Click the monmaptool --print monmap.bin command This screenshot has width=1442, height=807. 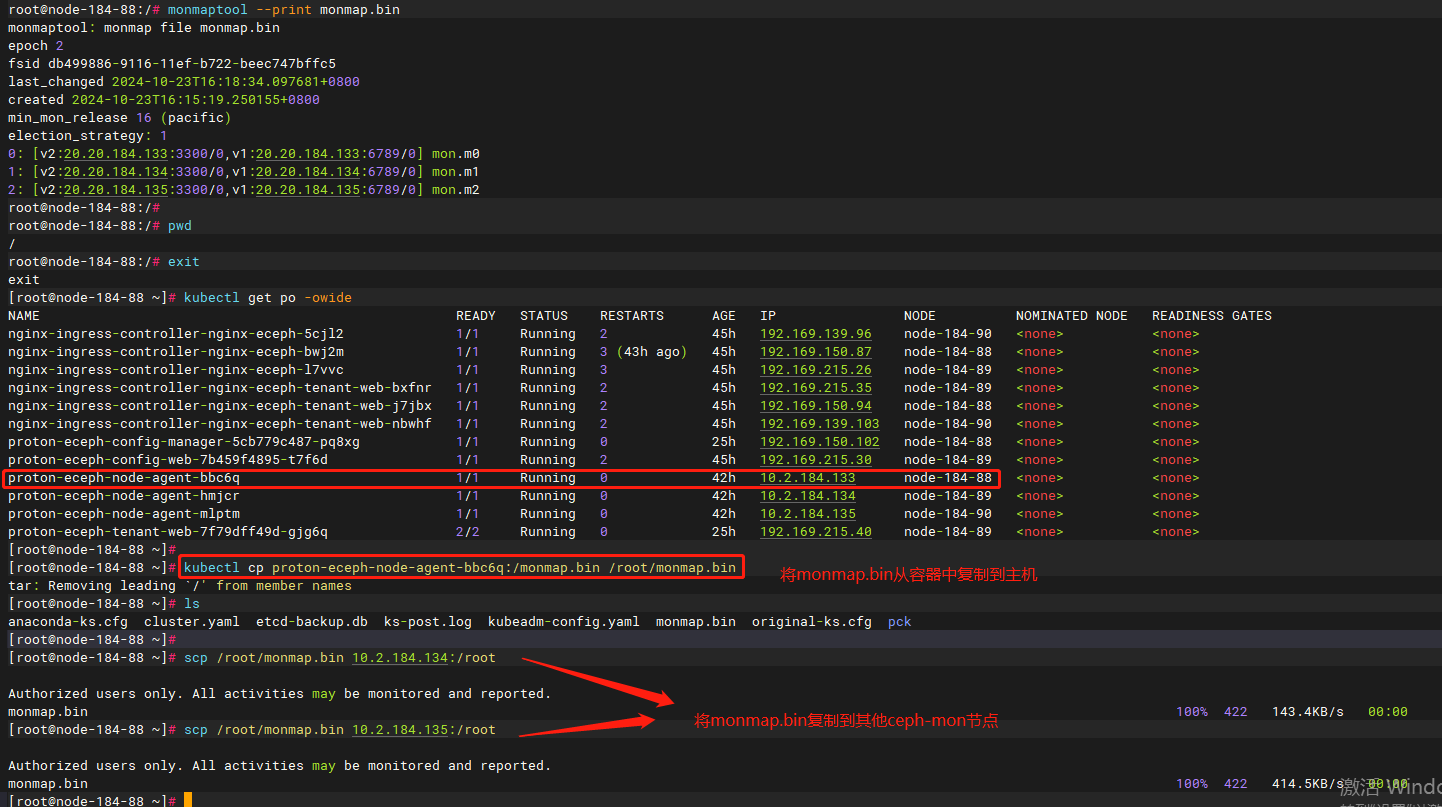coord(284,10)
